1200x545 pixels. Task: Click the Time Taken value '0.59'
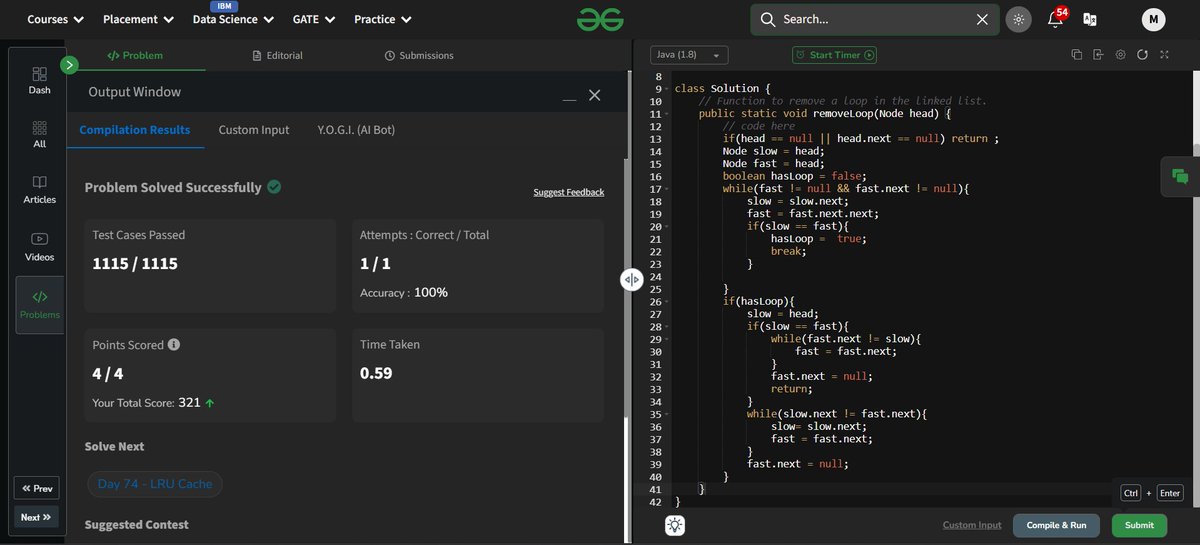click(376, 373)
